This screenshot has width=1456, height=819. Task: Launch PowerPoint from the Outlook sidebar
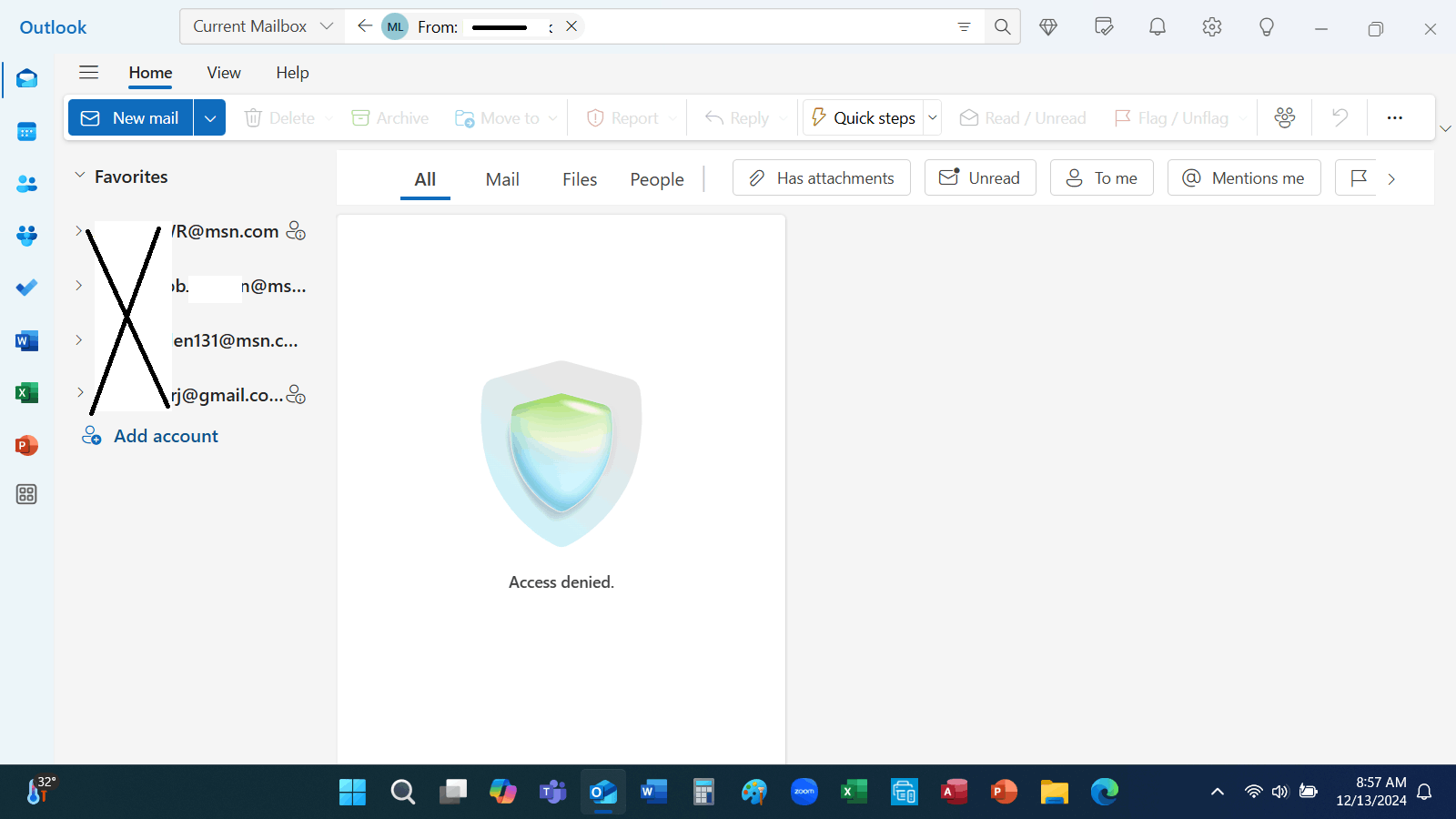tap(26, 445)
